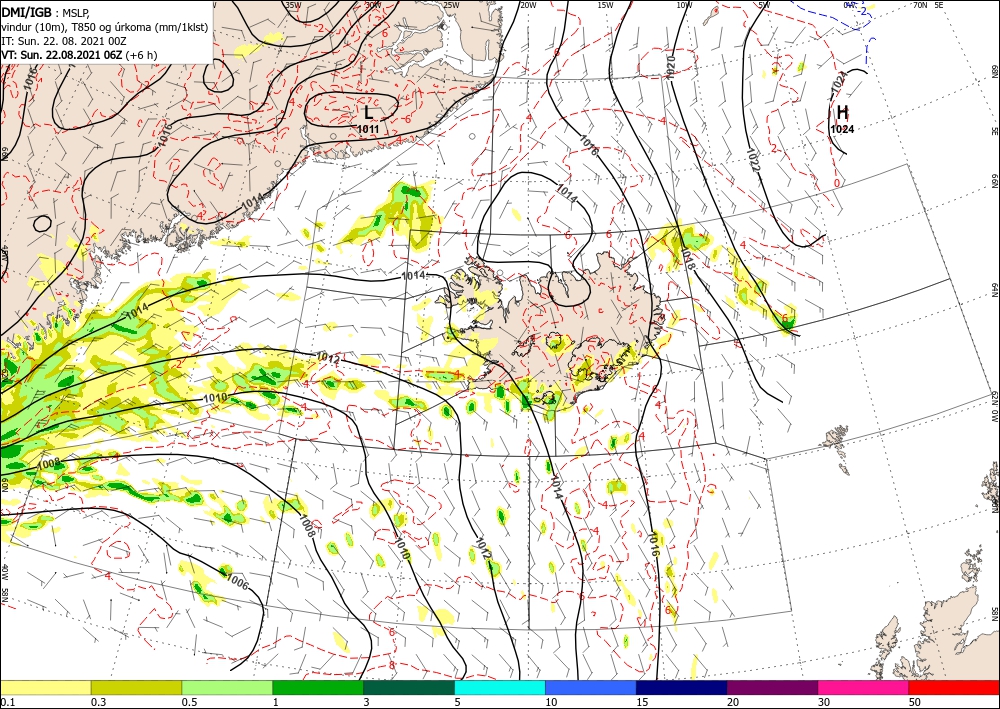The width and height of the screenshot is (1000, 709).
Task: Click the navy 15–20 legend color band
Action: coord(682,687)
